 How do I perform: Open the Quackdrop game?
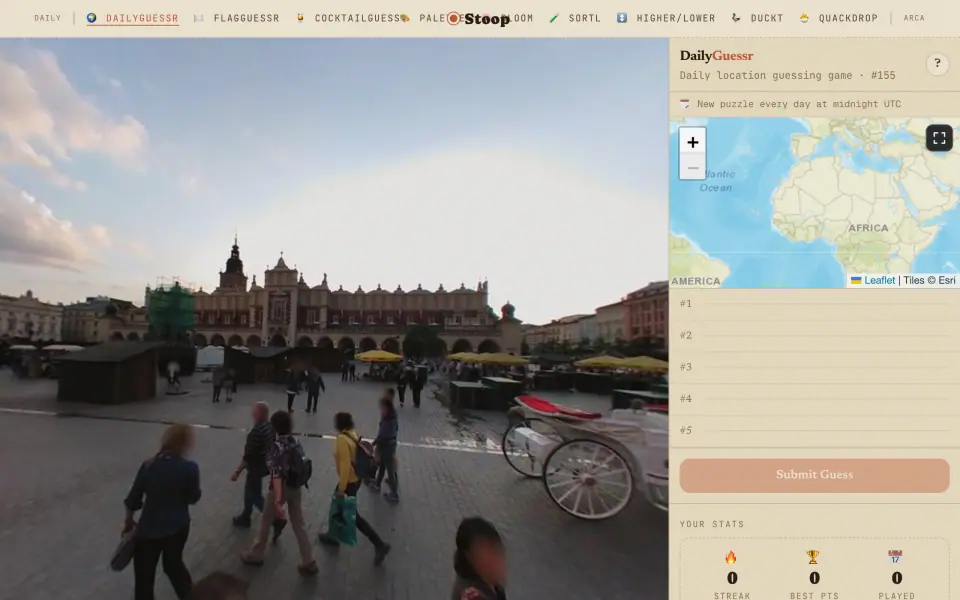[x=839, y=18]
